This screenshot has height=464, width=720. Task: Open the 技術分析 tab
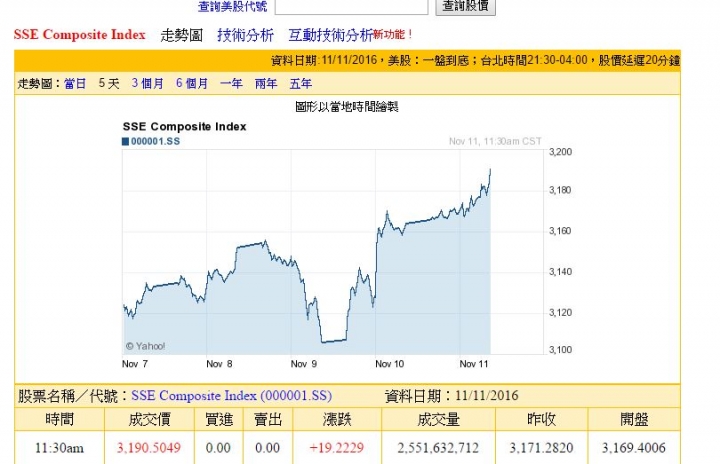245,35
